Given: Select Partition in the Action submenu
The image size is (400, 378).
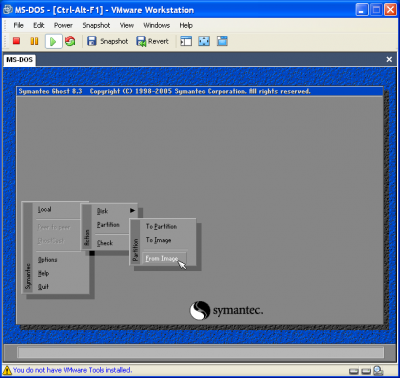Looking at the screenshot, I should [x=108, y=225].
